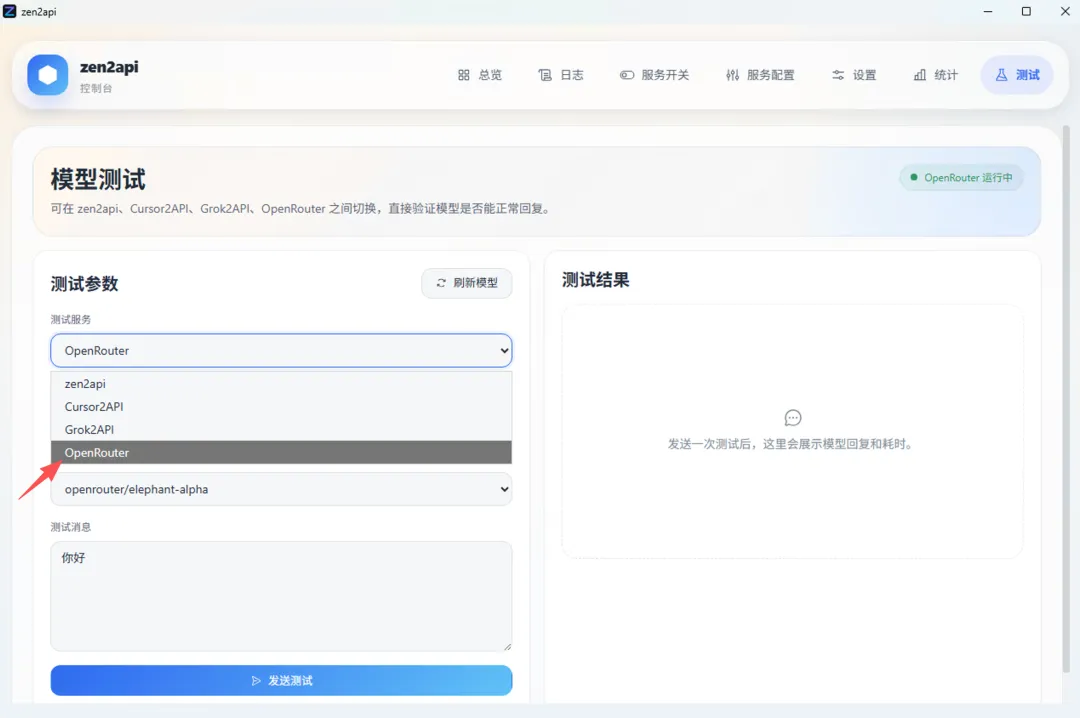
Task: Choose zen2api from the service list
Action: (281, 384)
